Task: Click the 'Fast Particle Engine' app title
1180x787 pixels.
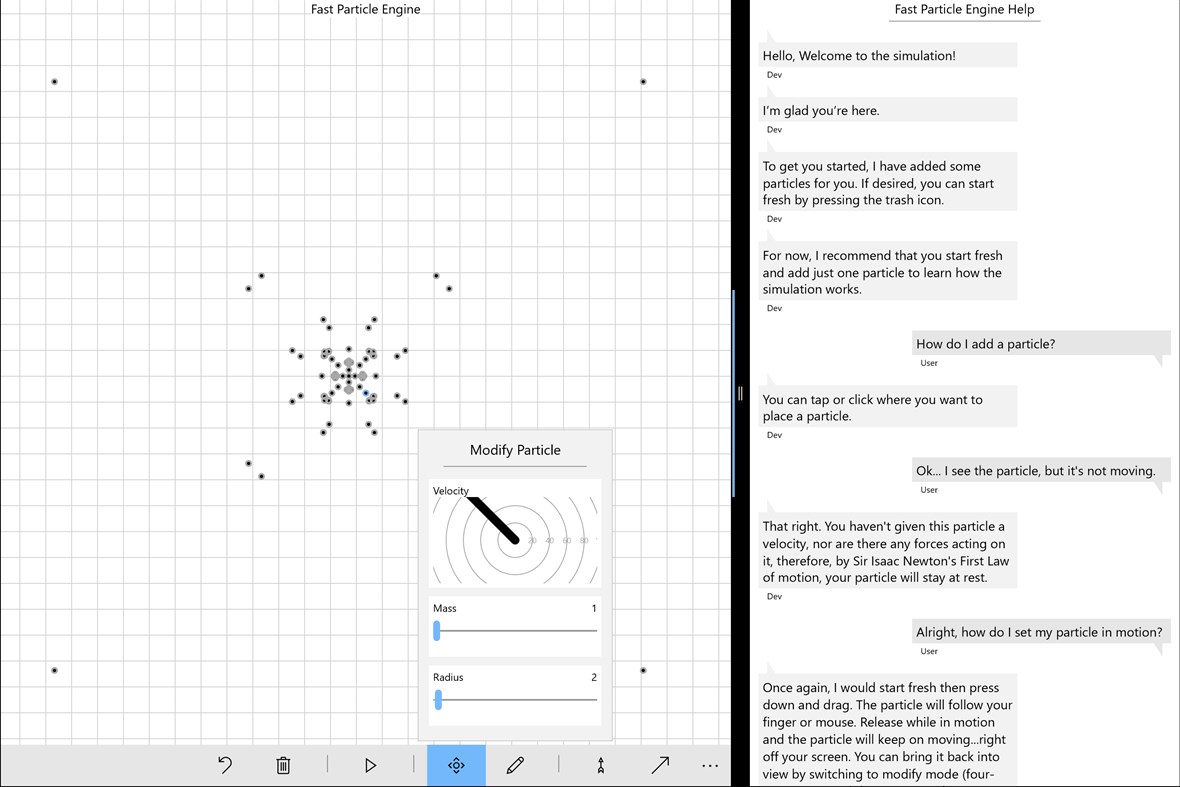Action: click(366, 9)
